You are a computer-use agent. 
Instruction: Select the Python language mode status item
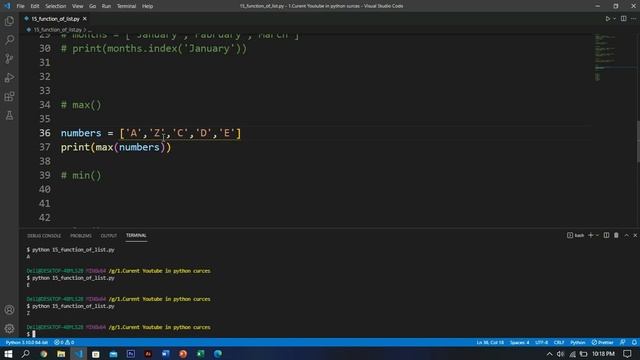(578, 342)
